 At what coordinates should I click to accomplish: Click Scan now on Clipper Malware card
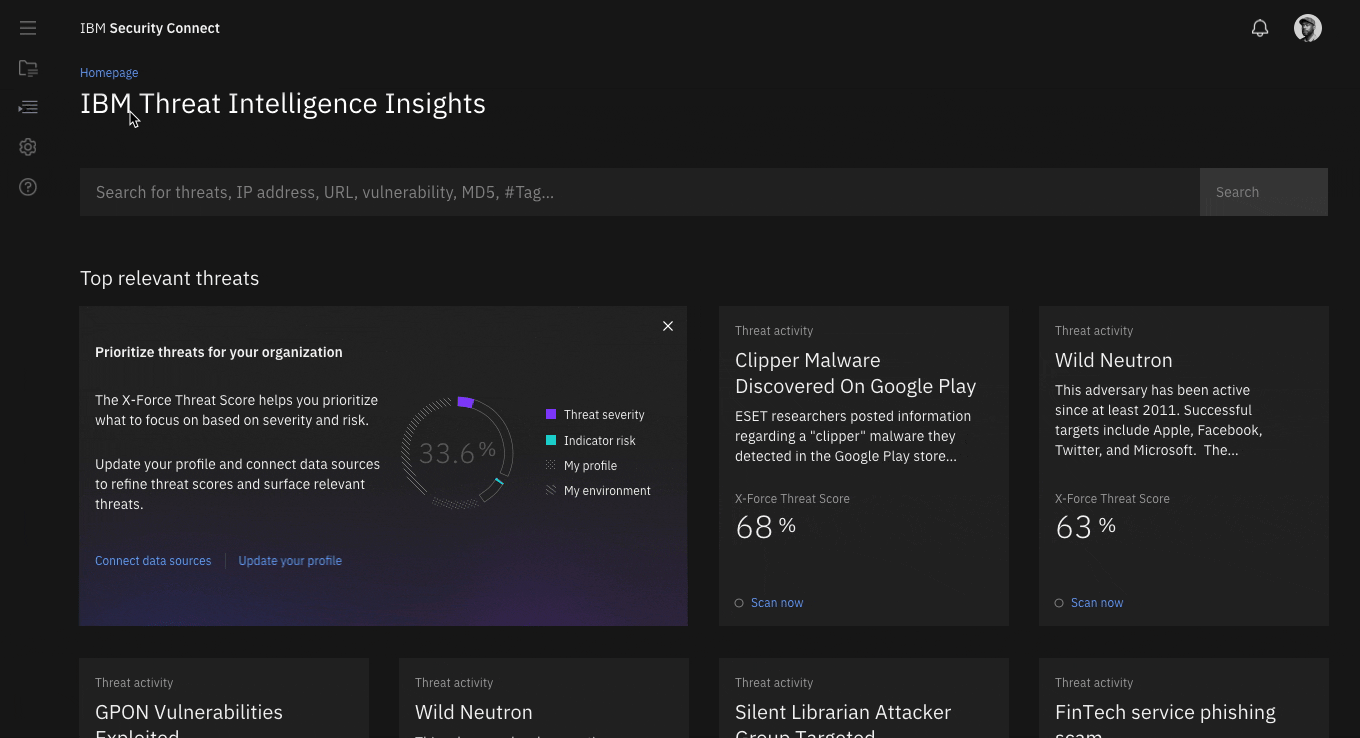pyautogui.click(x=777, y=603)
